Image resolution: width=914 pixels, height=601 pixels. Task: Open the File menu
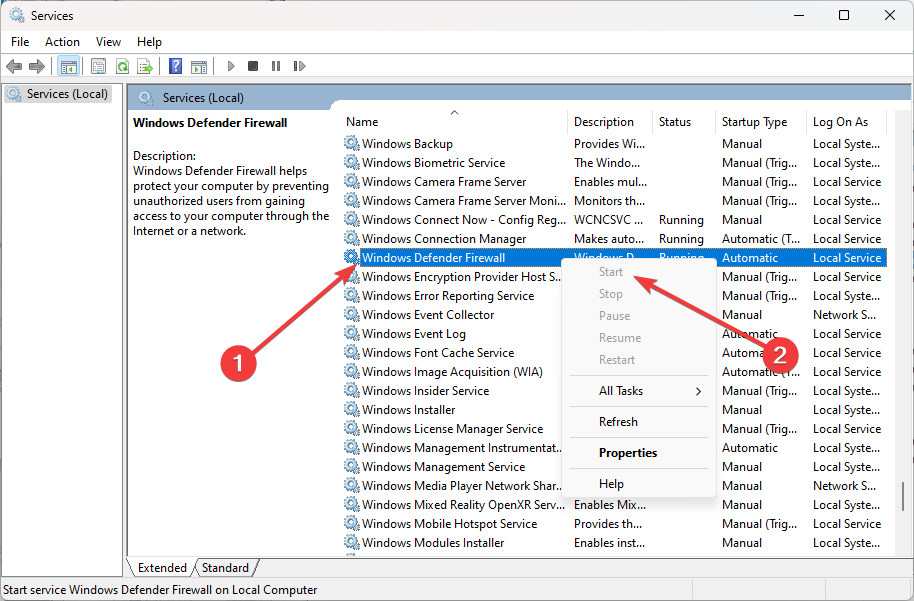tap(20, 42)
